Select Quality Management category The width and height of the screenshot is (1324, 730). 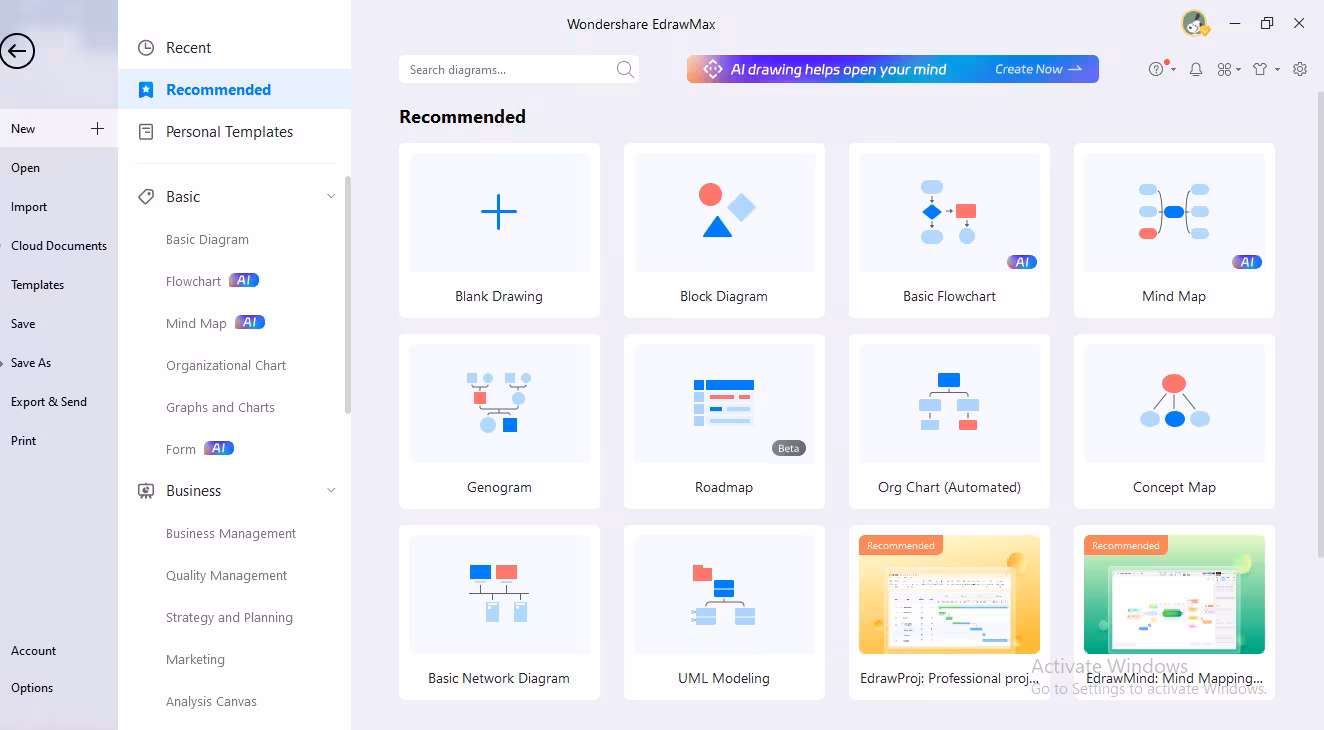(x=226, y=575)
